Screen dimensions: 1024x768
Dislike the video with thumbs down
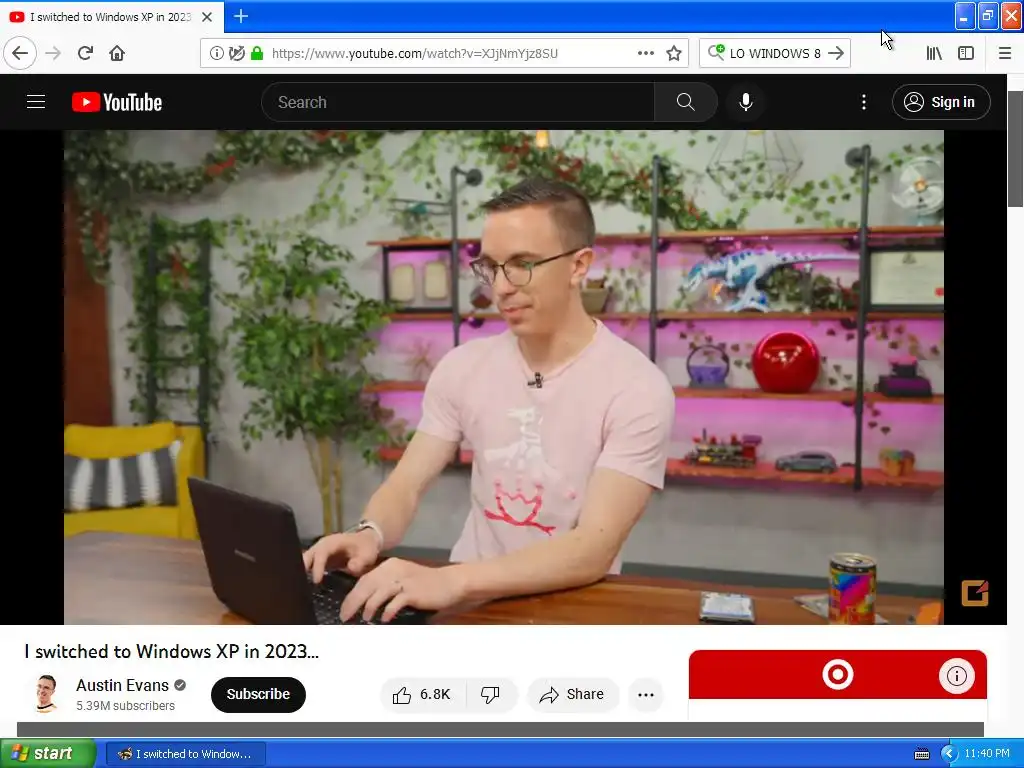490,694
